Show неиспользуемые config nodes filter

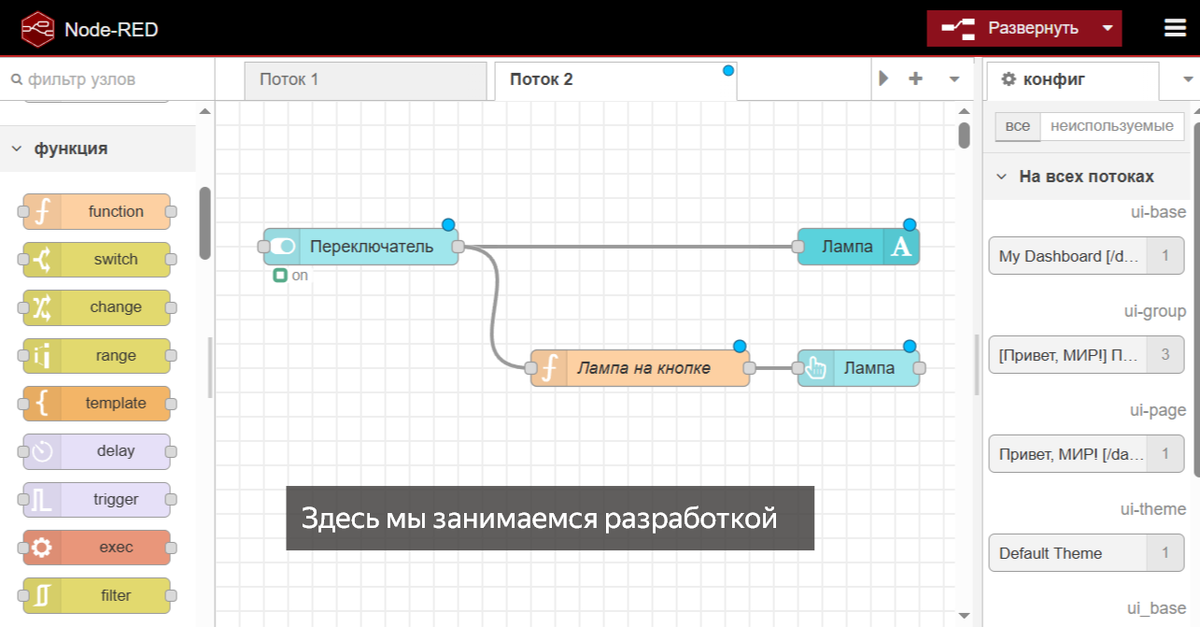1112,126
